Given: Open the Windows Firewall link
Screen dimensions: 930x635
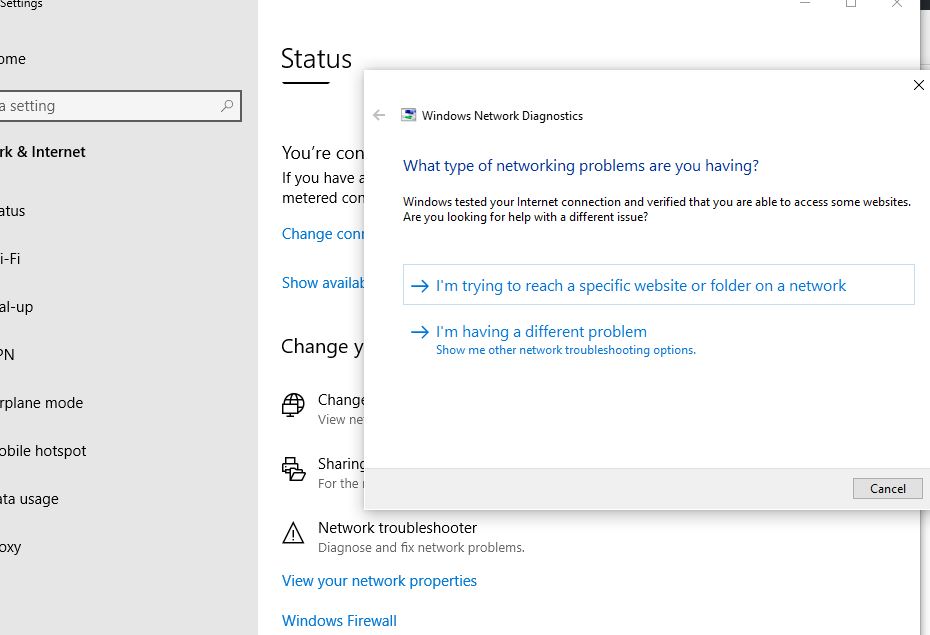Looking at the screenshot, I should [x=339, y=621].
